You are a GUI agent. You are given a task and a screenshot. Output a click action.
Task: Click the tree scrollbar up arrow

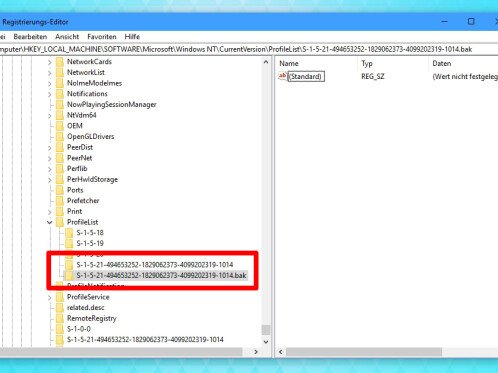(266, 62)
